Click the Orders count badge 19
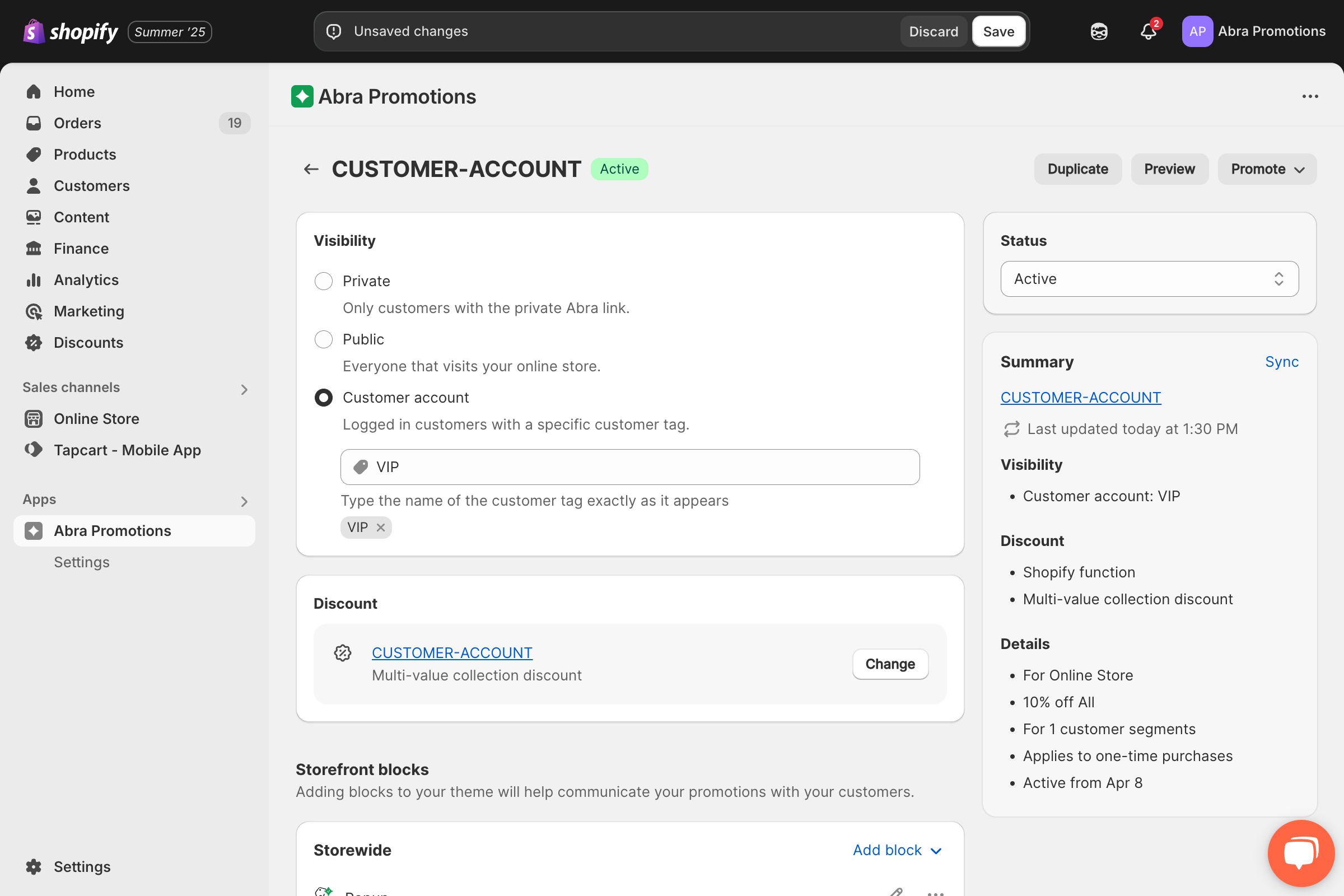Screen dimensions: 1344x896 pos(234,123)
